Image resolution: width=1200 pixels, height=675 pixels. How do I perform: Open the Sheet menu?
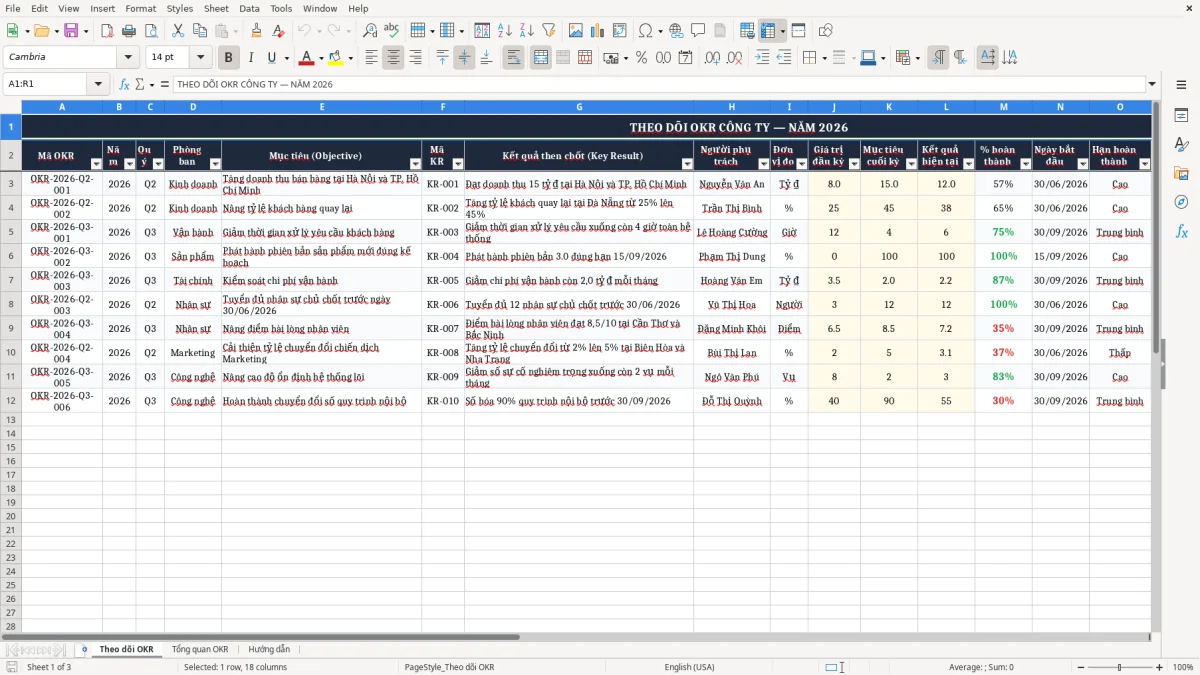[x=216, y=8]
